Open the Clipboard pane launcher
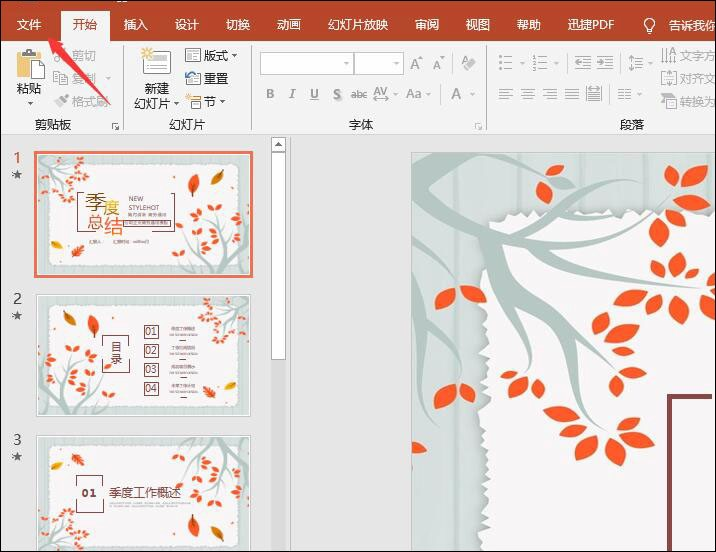The height and width of the screenshot is (552, 716). [115, 127]
